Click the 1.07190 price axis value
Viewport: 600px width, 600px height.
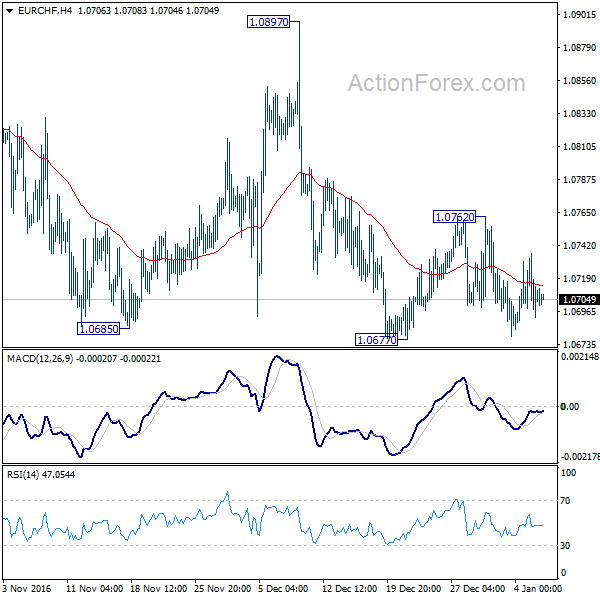click(579, 278)
